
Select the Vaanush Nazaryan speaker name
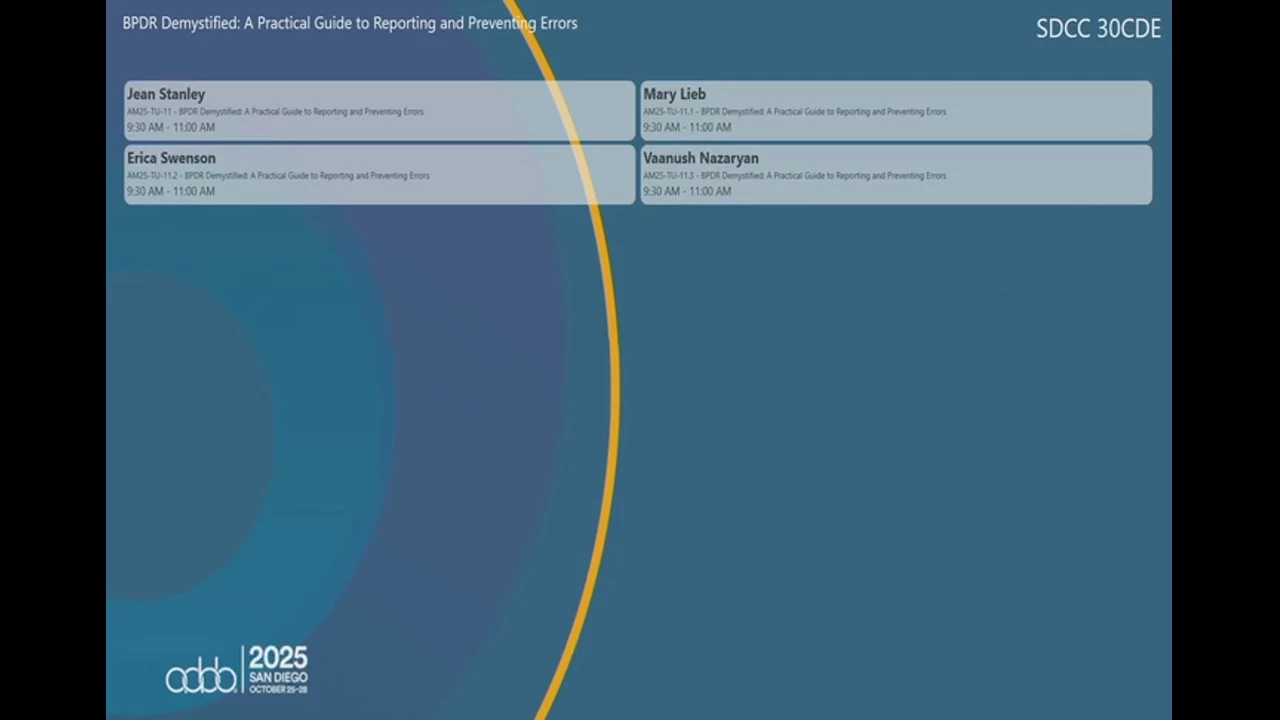[700, 158]
